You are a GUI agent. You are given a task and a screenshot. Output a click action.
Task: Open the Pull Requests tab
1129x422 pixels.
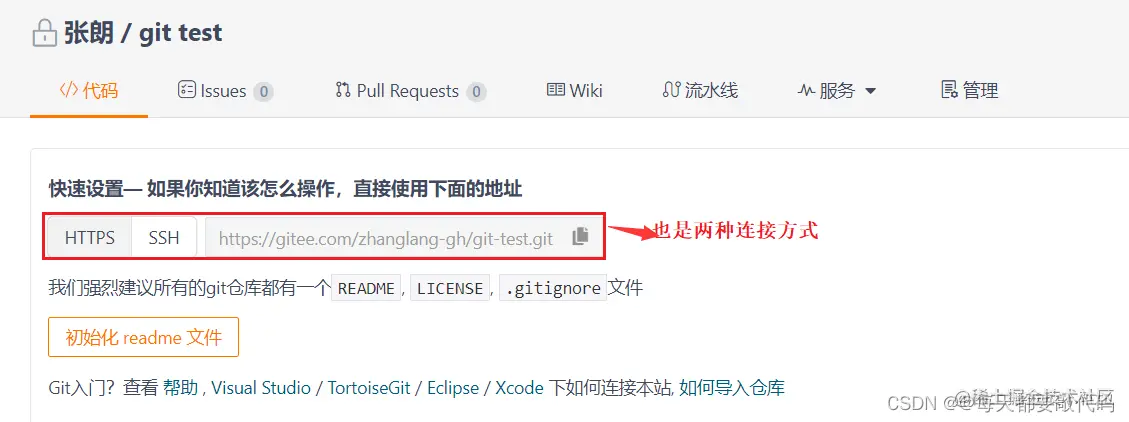pos(410,91)
